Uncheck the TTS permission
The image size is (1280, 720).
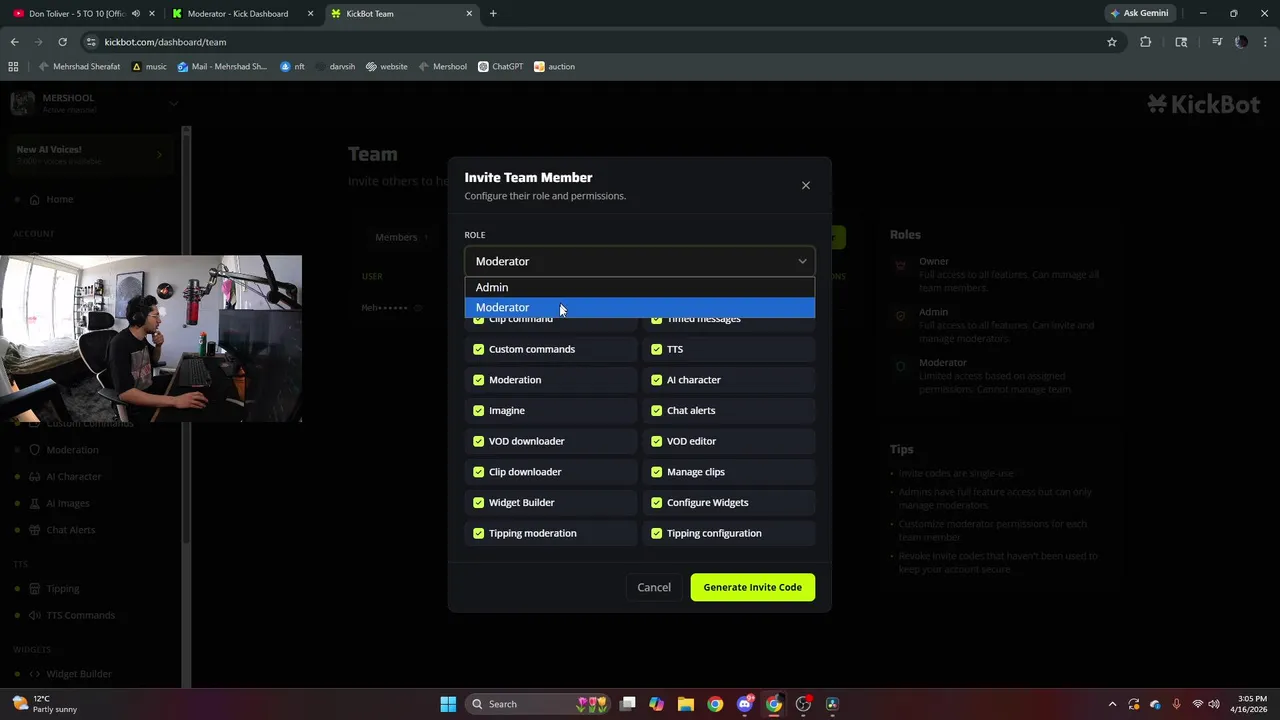coord(657,349)
